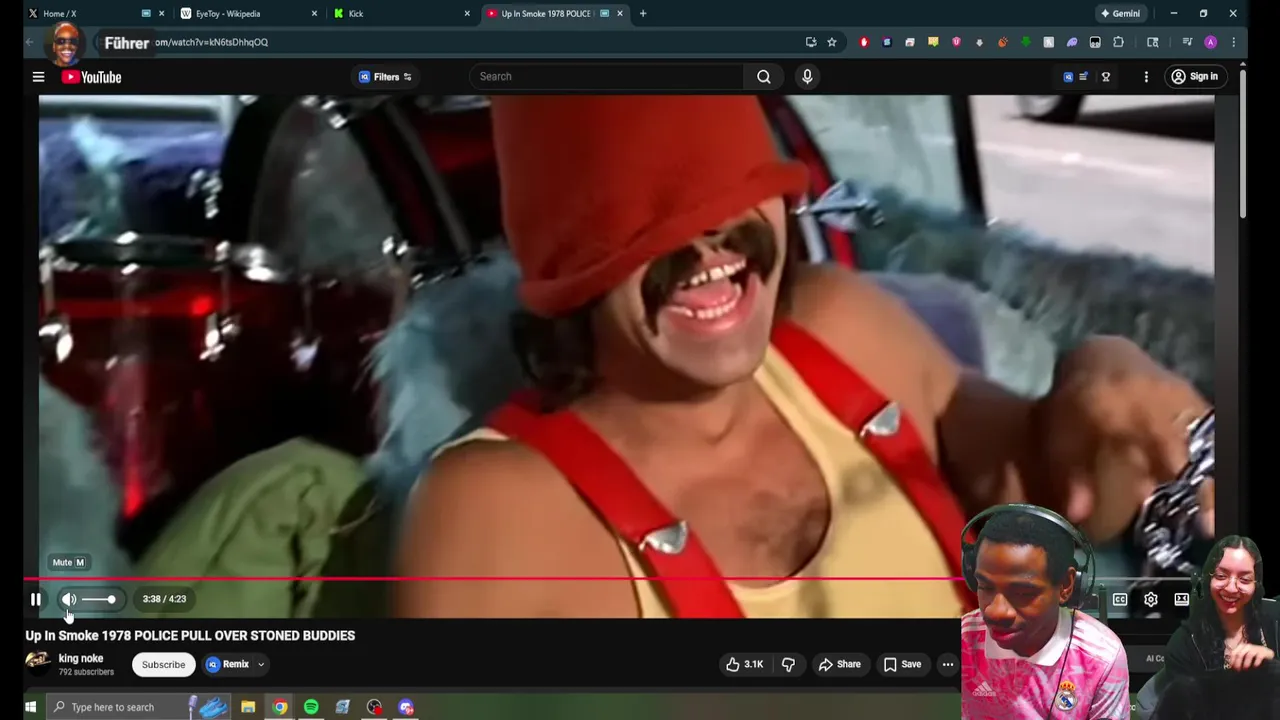The width and height of the screenshot is (1280, 720).
Task: Click the purple ghost extension icon
Action: point(1072,42)
